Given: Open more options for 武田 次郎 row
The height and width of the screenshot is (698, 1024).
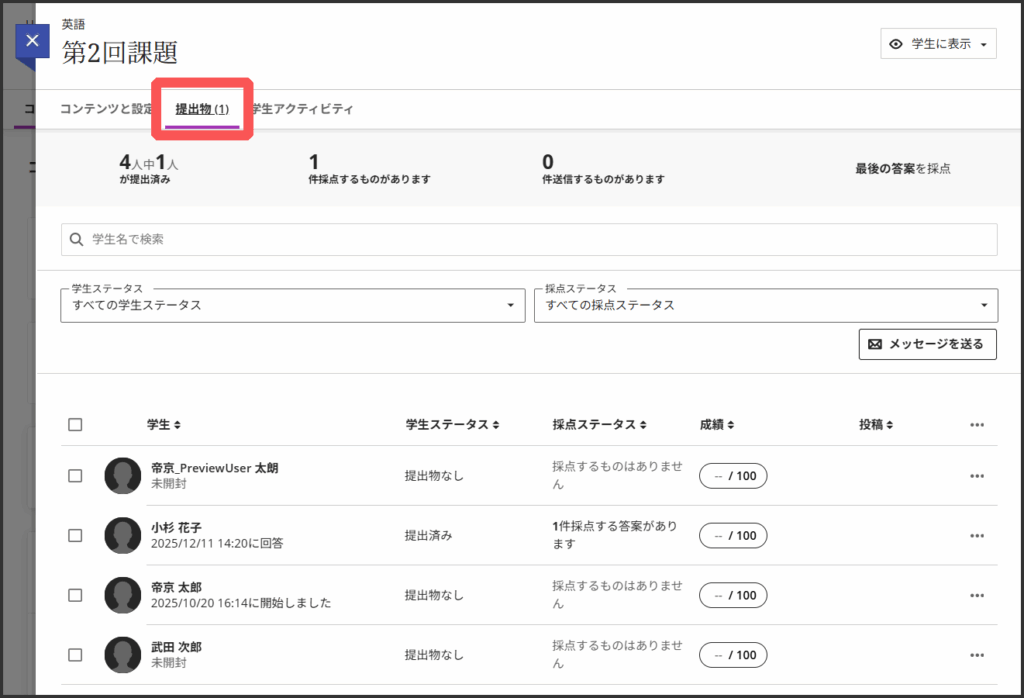Looking at the screenshot, I should pos(976,655).
